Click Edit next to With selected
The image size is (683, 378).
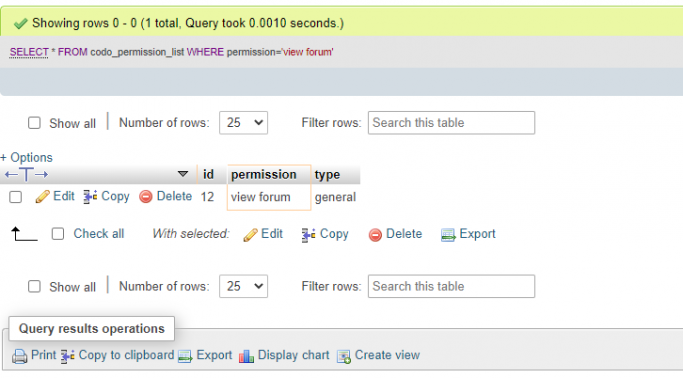[272, 234]
